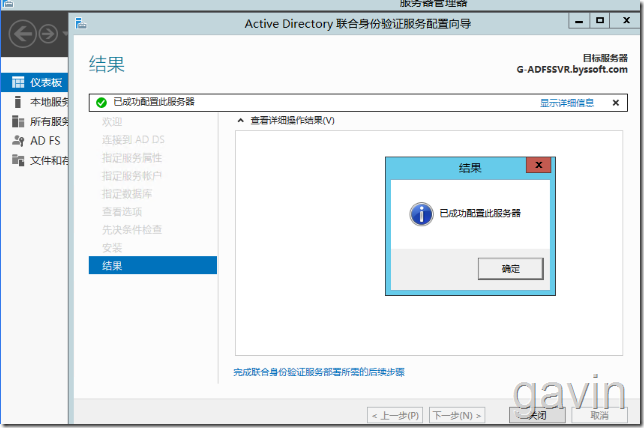
Task: Click the blue information icon in the 结果 dialog
Action: click(x=421, y=214)
